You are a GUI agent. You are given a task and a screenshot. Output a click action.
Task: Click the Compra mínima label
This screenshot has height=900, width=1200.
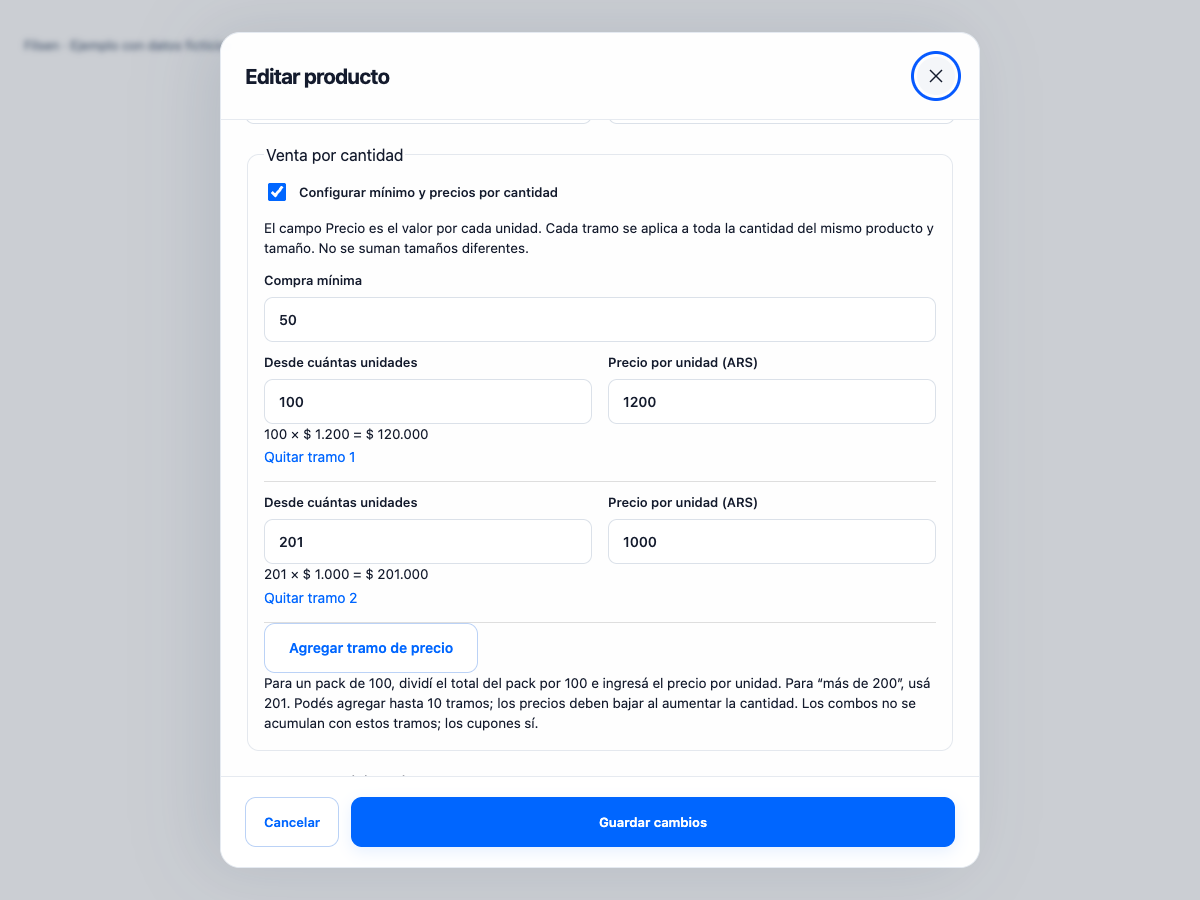tap(313, 281)
